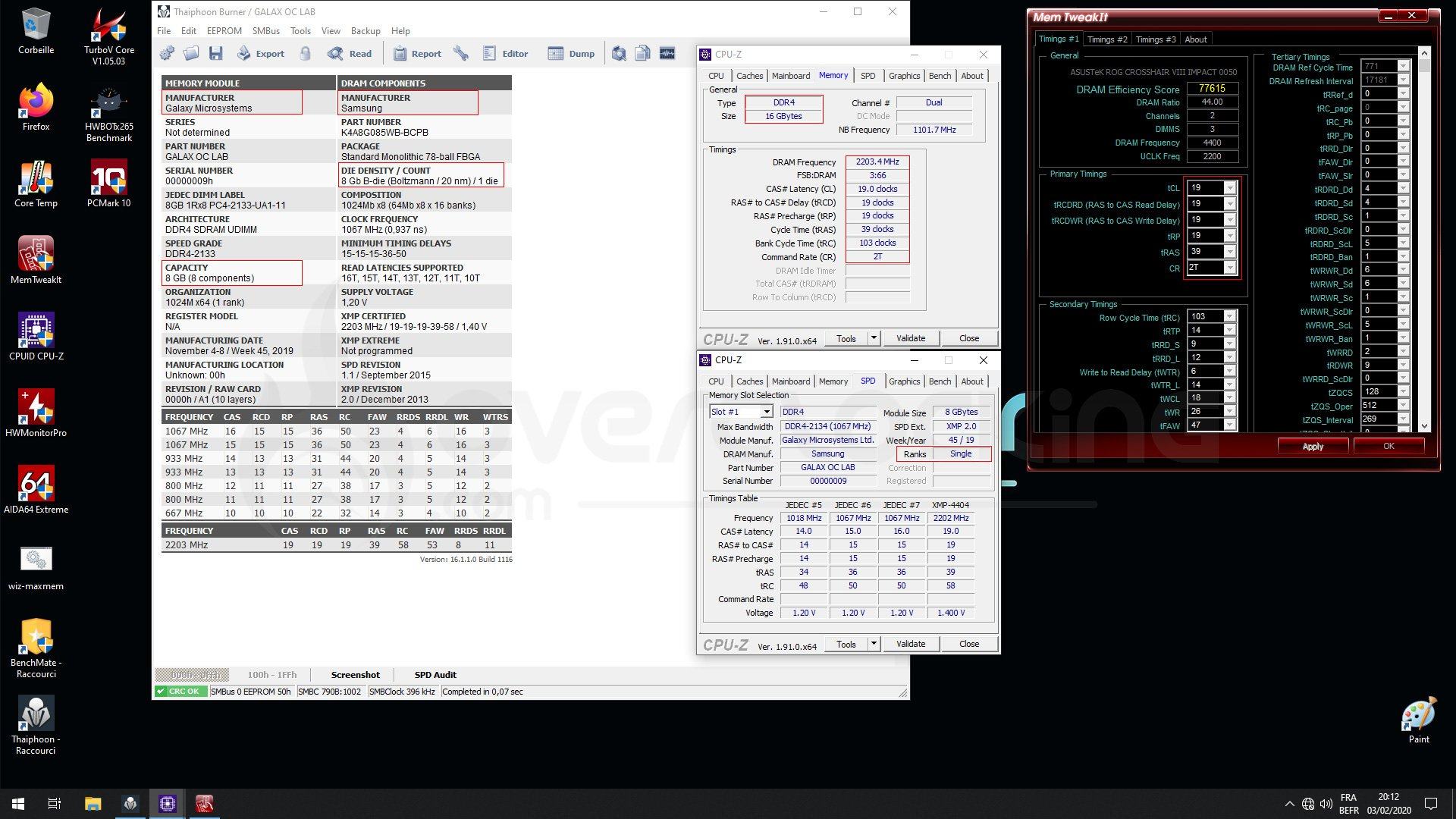
Task: Select 100h - 1FFh address range tab
Action: pos(271,675)
